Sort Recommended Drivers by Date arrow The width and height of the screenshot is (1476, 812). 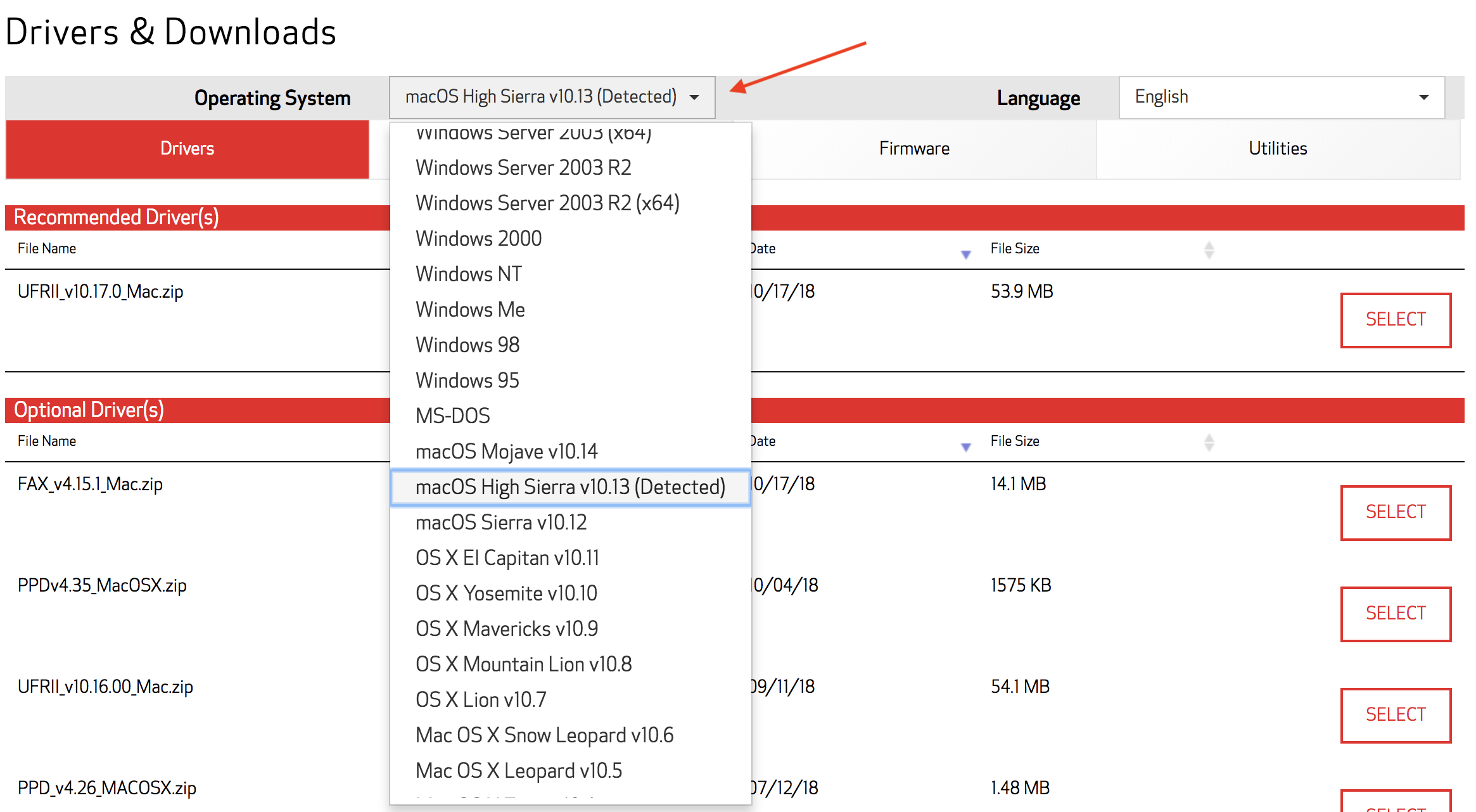(966, 255)
